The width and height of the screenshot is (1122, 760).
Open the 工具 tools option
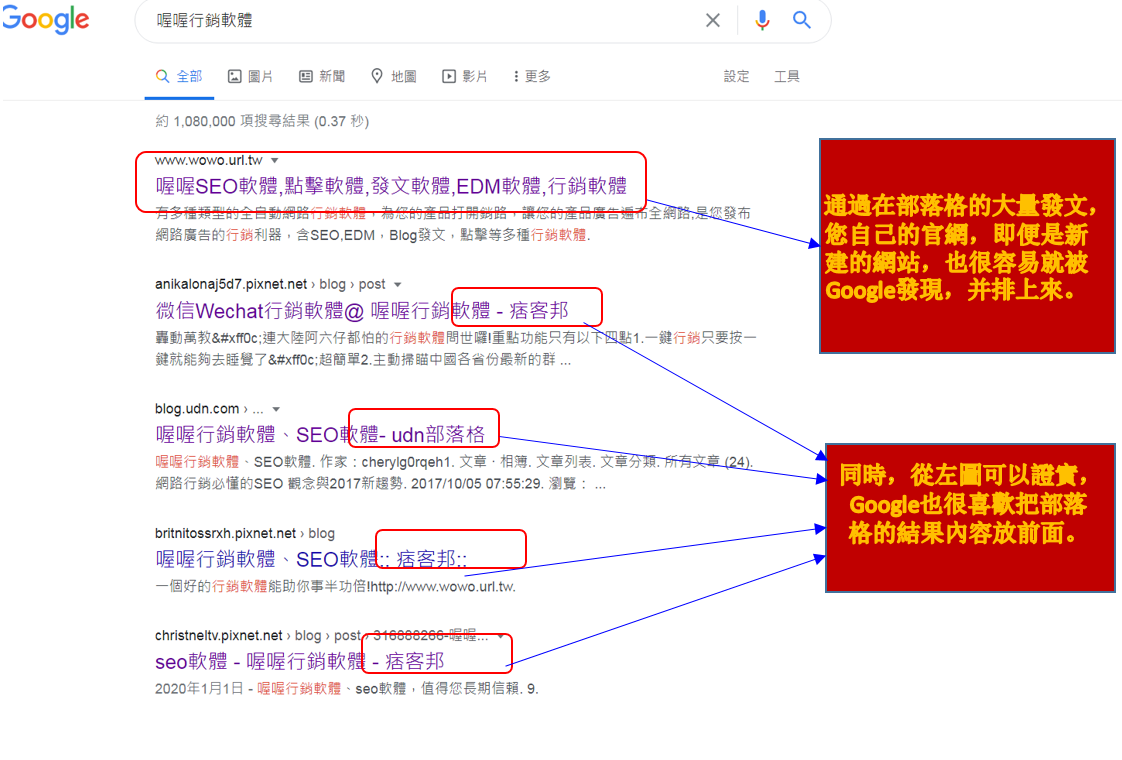[x=786, y=77]
